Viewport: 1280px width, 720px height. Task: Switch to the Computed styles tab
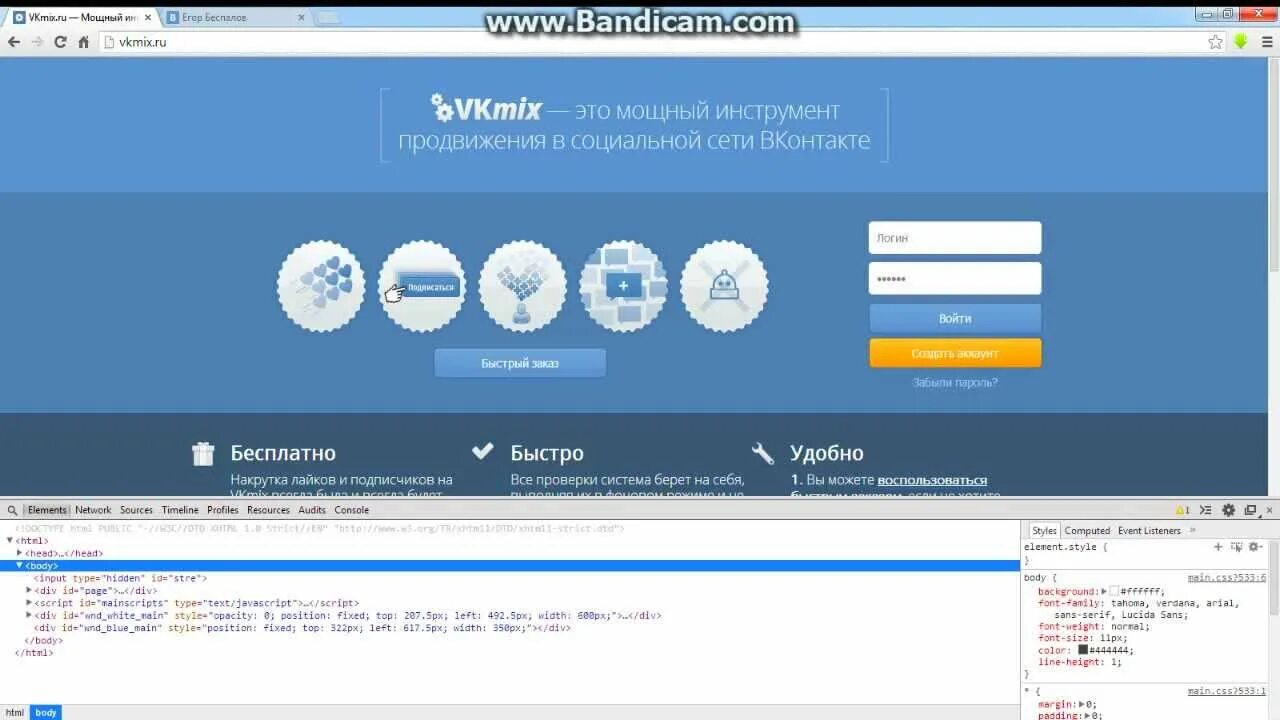[1087, 531]
